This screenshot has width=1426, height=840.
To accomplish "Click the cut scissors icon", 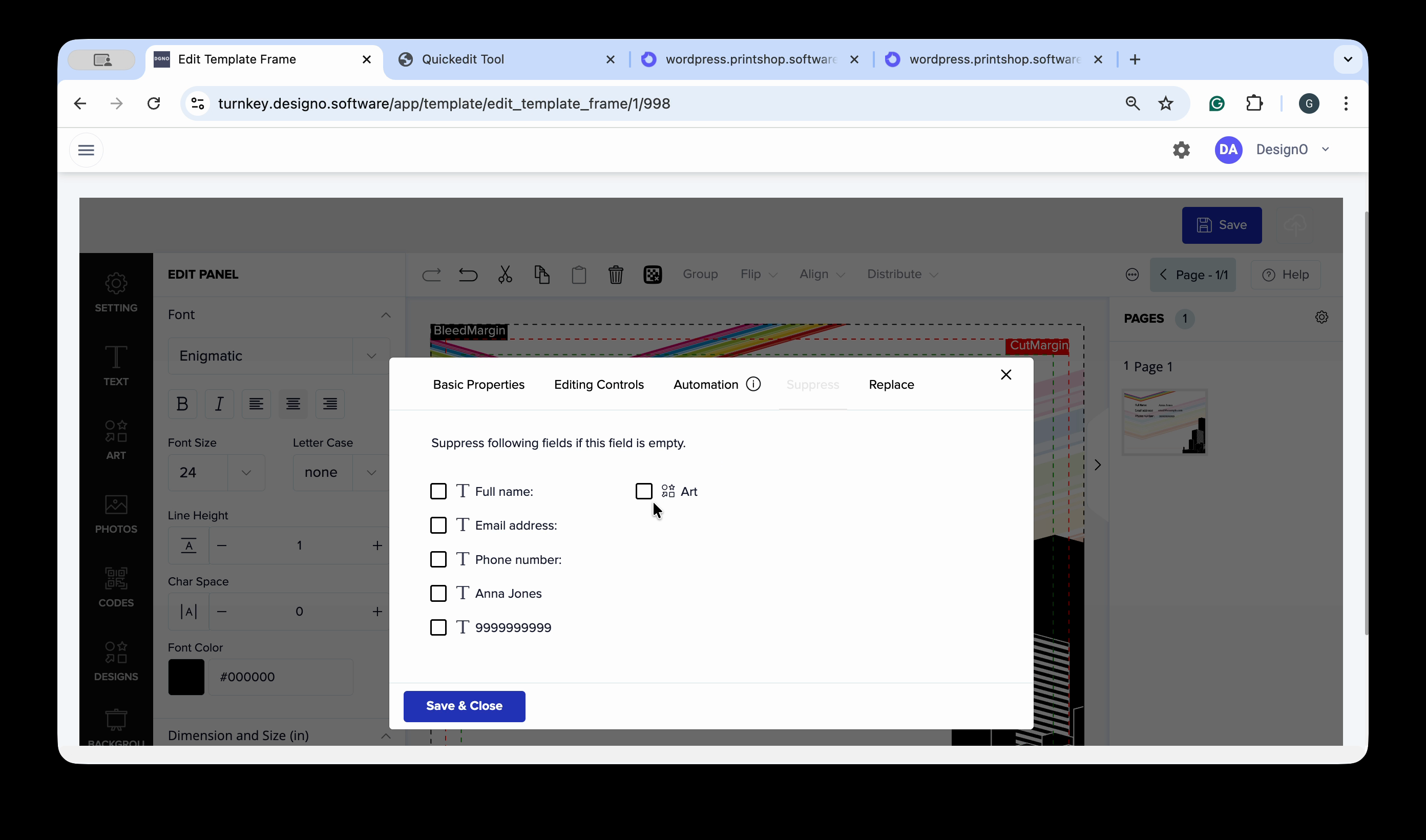I will tap(505, 275).
